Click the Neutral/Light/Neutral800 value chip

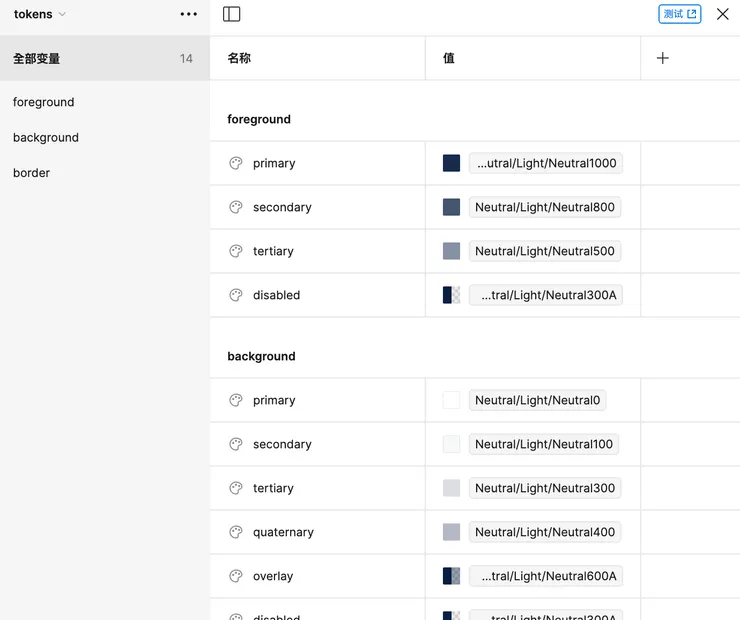click(x=545, y=207)
